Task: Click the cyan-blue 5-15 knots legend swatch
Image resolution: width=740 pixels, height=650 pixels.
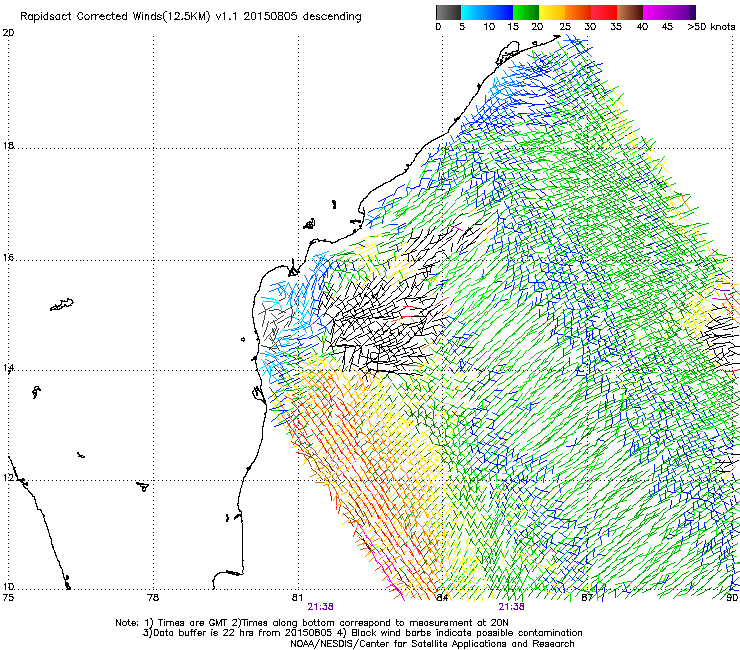Action: (x=487, y=12)
